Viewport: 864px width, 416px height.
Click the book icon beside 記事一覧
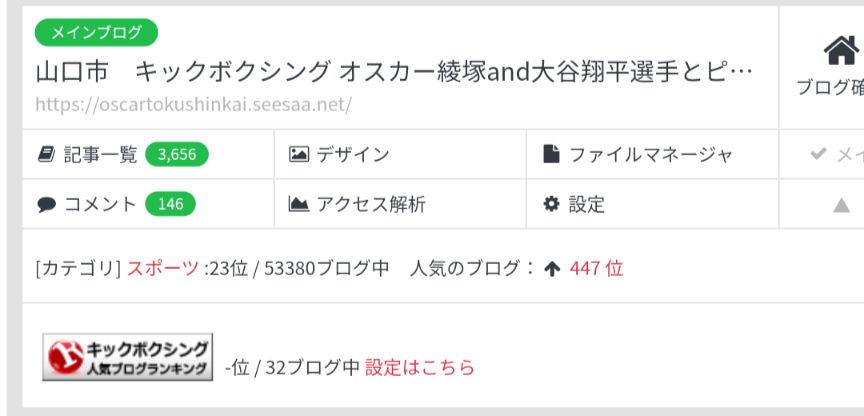pos(46,154)
